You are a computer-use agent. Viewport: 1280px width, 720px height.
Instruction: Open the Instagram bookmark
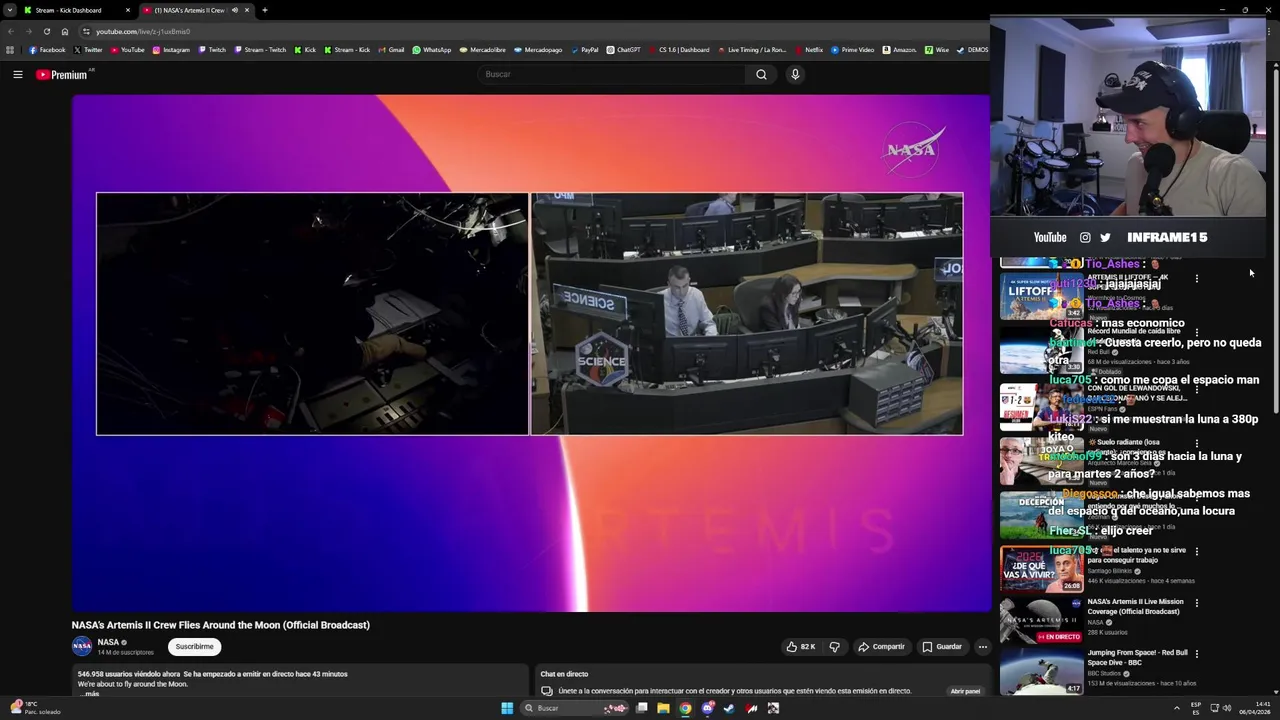point(171,50)
